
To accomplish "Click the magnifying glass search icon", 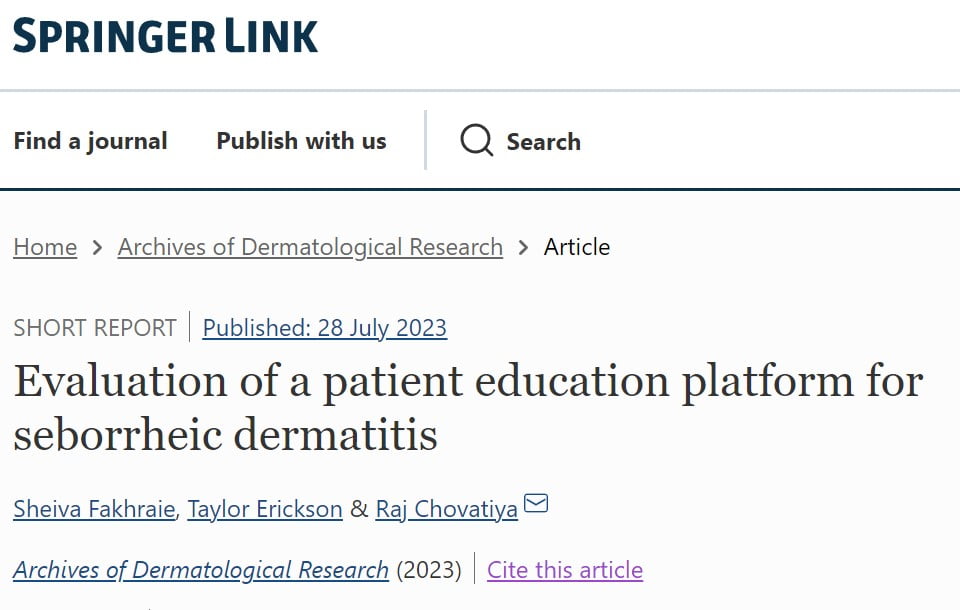I will click(477, 140).
